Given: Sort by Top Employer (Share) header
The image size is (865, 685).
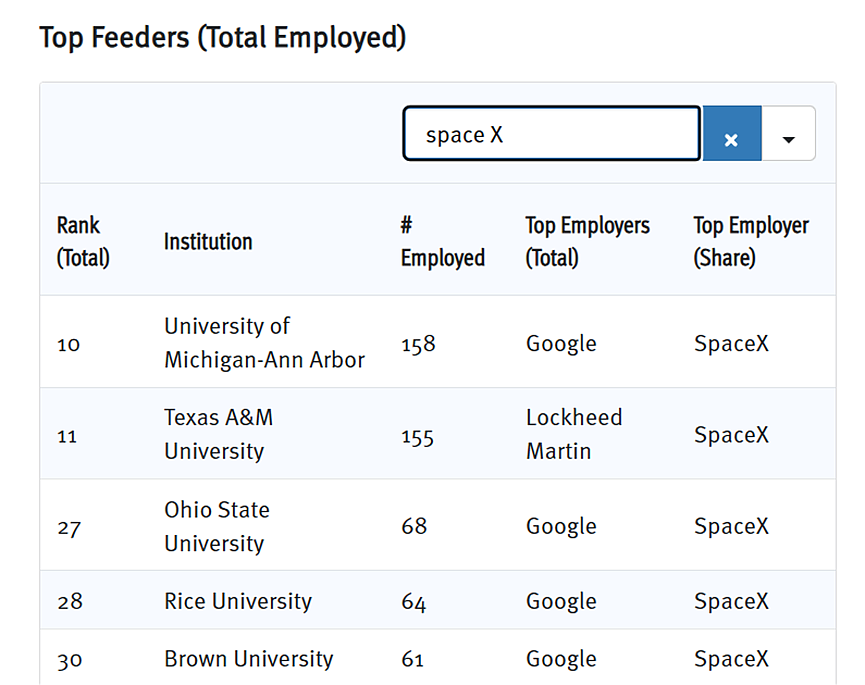Looking at the screenshot, I should [751, 242].
